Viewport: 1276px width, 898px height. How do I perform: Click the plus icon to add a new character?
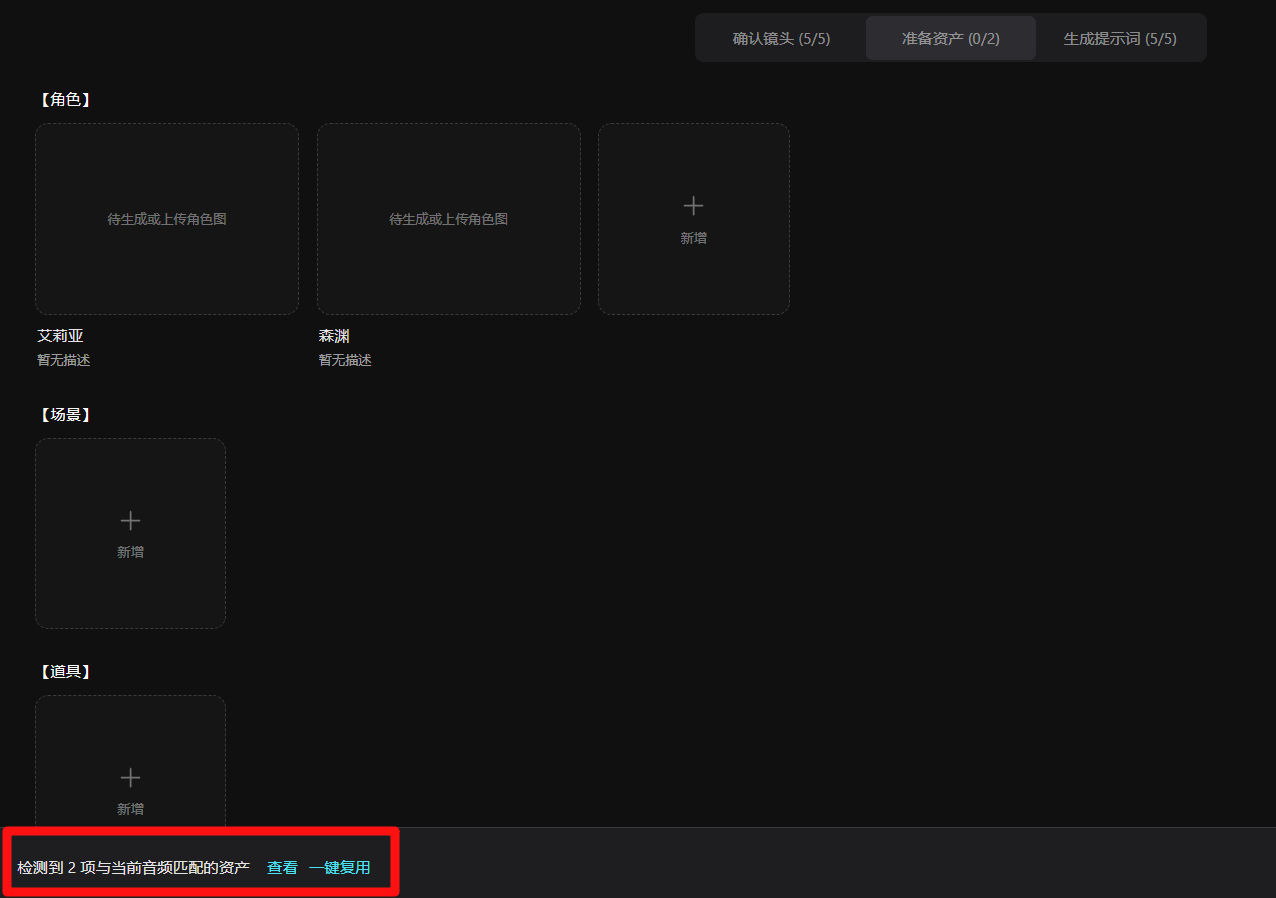tap(693, 206)
